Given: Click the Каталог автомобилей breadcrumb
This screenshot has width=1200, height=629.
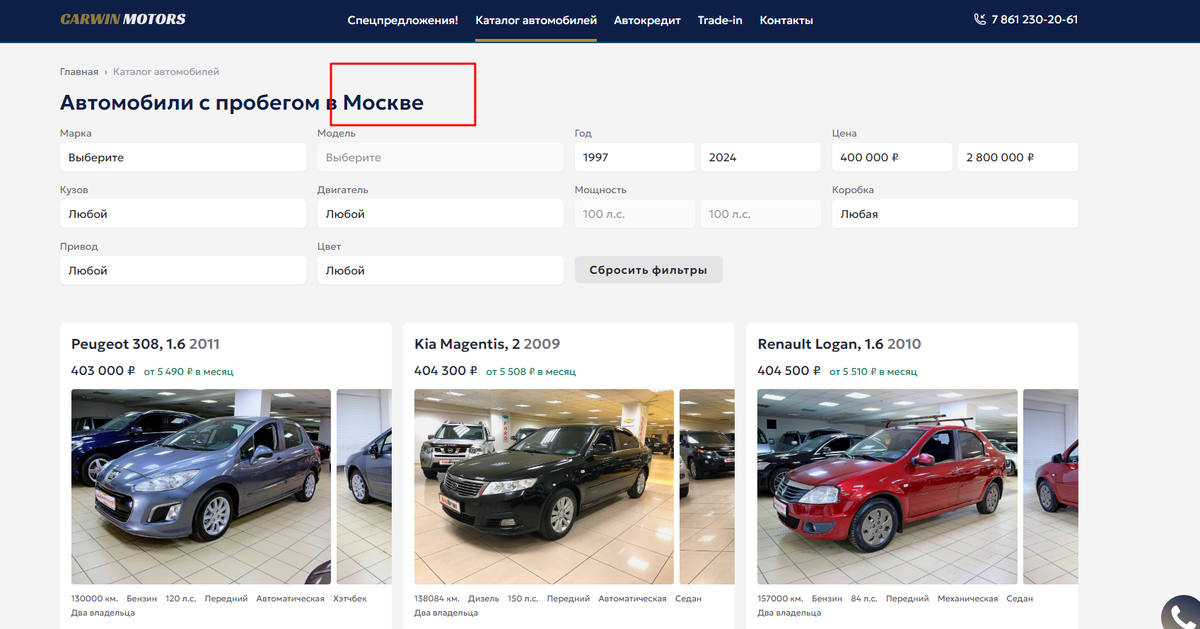Looking at the screenshot, I should click(x=166, y=72).
